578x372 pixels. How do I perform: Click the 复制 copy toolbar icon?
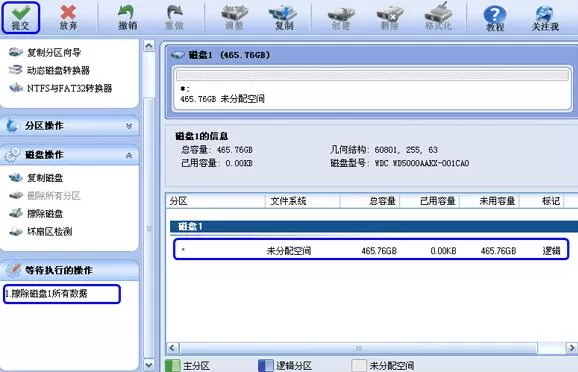click(284, 18)
